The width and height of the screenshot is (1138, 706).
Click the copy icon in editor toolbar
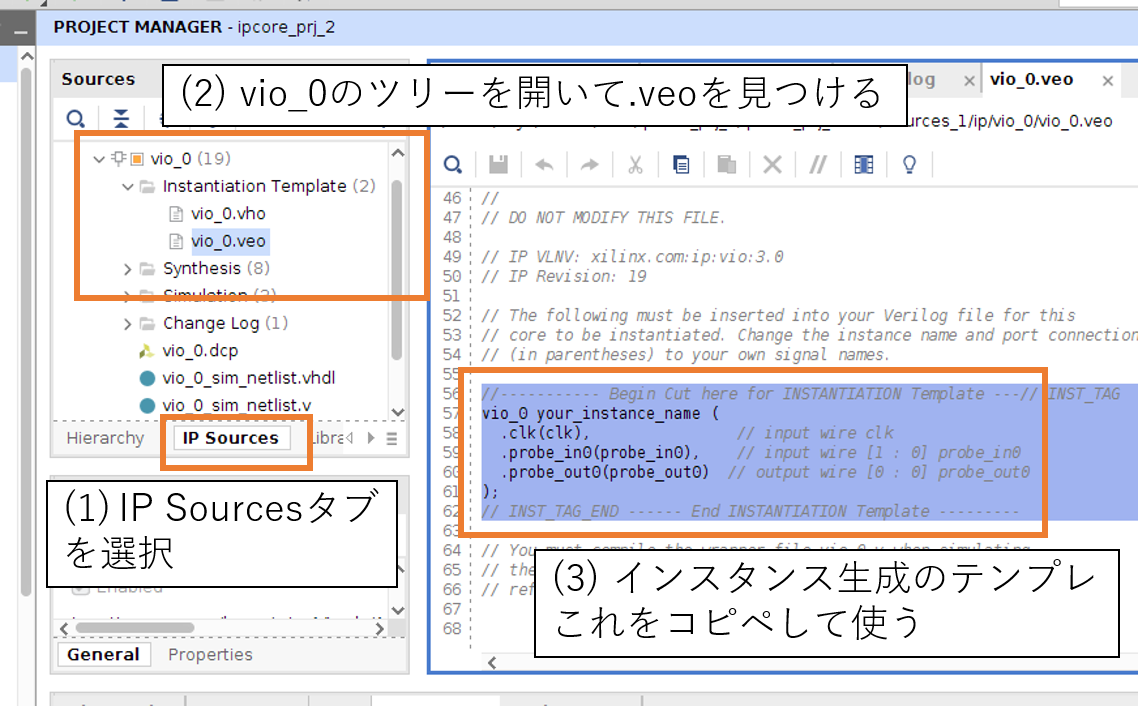click(x=681, y=165)
